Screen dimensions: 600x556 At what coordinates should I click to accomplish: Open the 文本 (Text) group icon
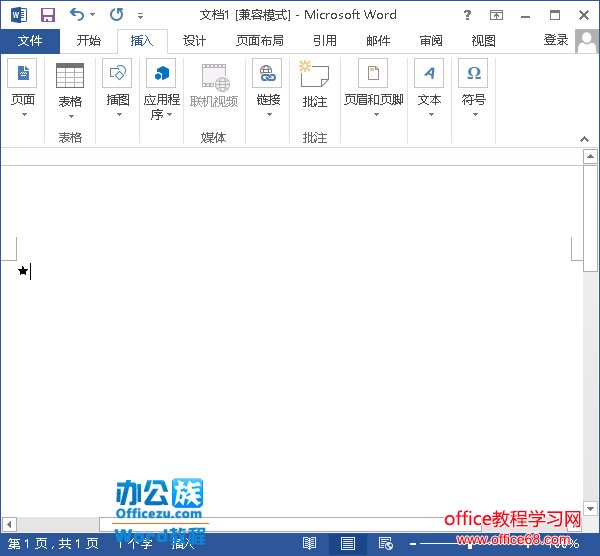click(429, 73)
